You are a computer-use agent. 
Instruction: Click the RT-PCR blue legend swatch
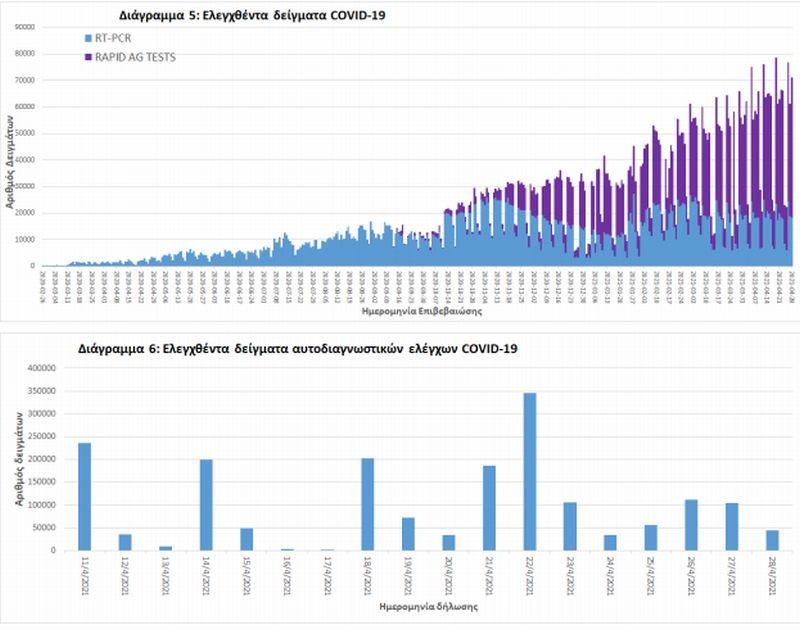point(87,38)
